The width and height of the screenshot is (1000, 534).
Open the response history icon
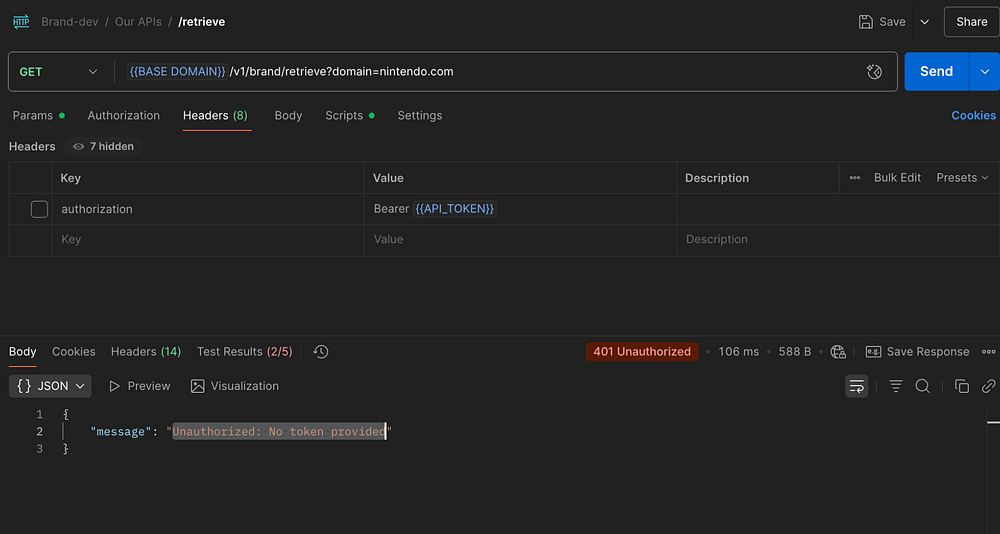coord(321,352)
